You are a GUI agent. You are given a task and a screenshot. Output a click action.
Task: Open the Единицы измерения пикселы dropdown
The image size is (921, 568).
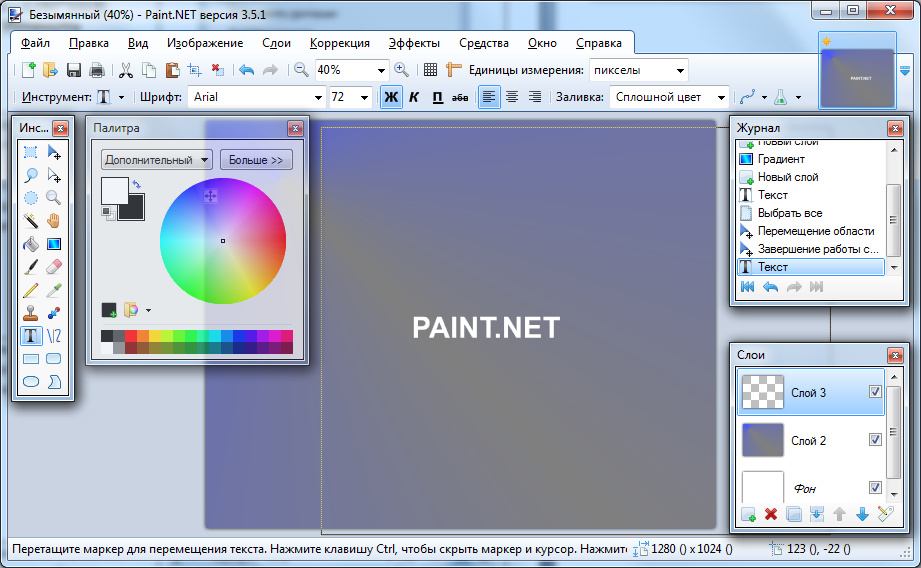coord(680,70)
